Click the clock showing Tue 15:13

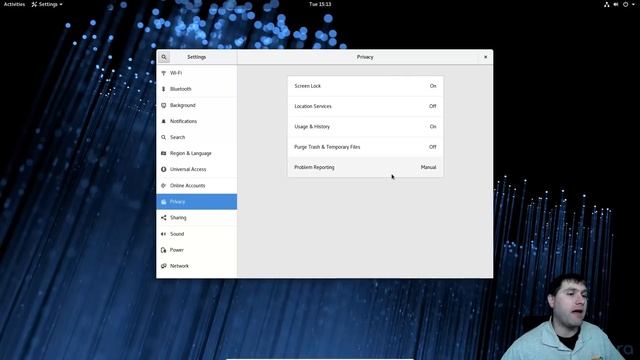320,4
